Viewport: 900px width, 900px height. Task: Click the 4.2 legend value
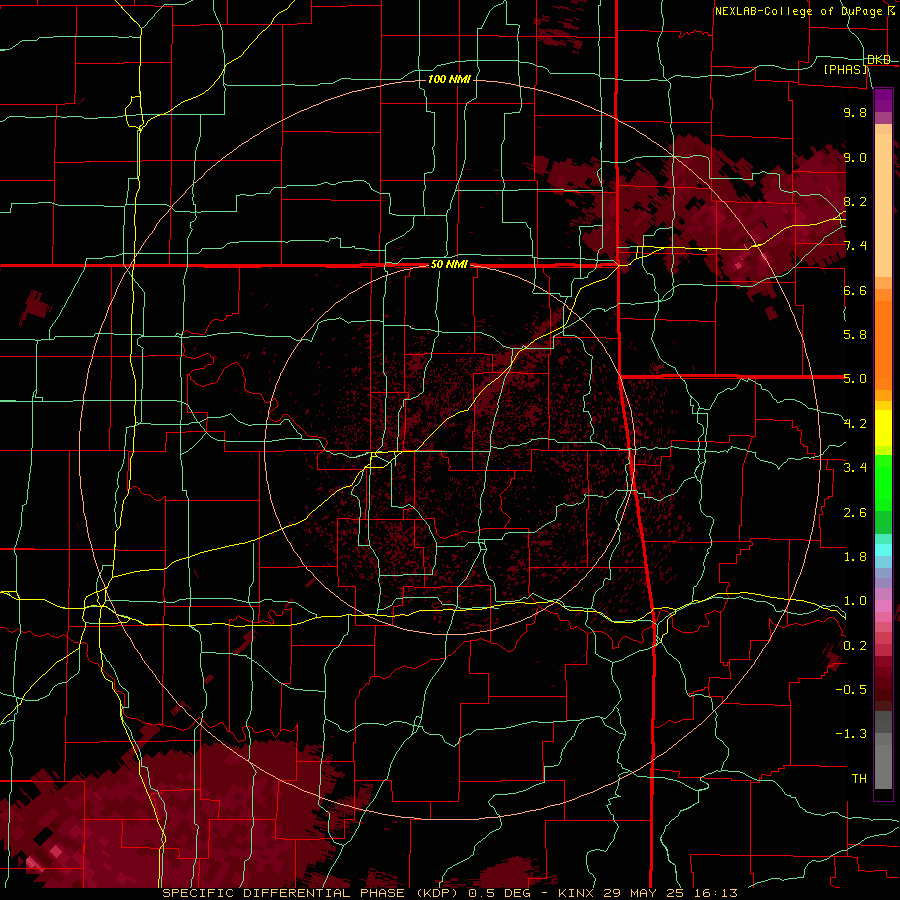click(855, 424)
